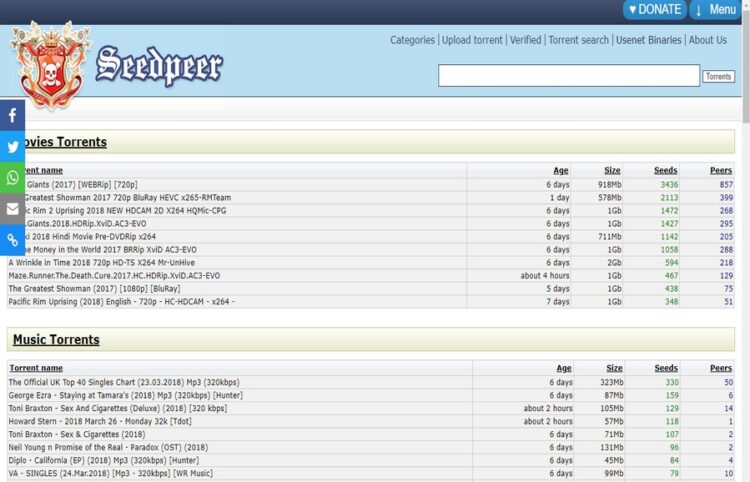Open Maze.Runner.The.Death.Cure.2017 torrent
The height and width of the screenshot is (482, 750).
(x=114, y=275)
